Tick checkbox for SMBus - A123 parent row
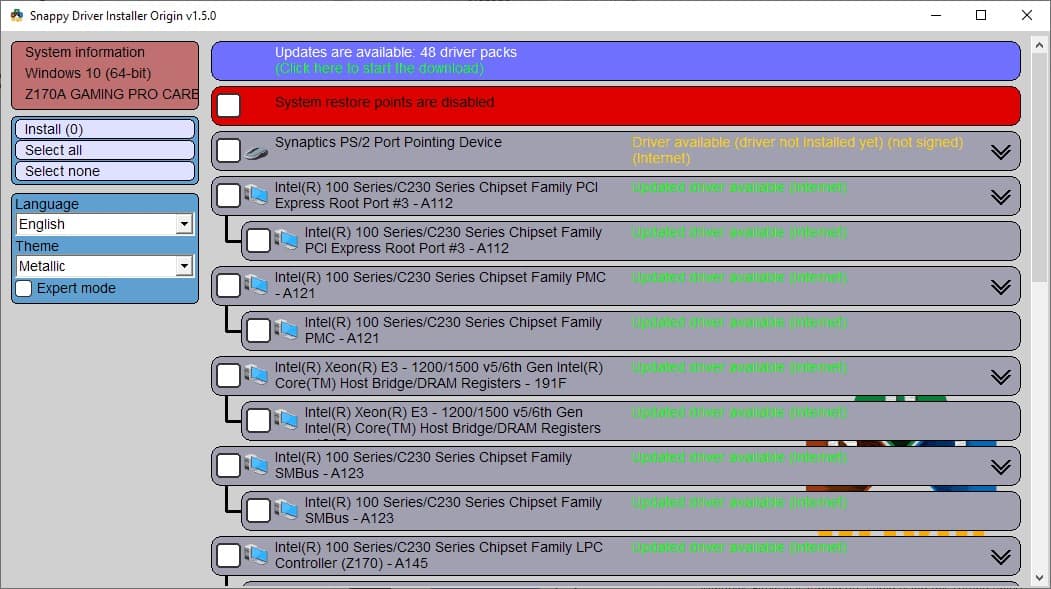The height and width of the screenshot is (589, 1051). click(229, 464)
